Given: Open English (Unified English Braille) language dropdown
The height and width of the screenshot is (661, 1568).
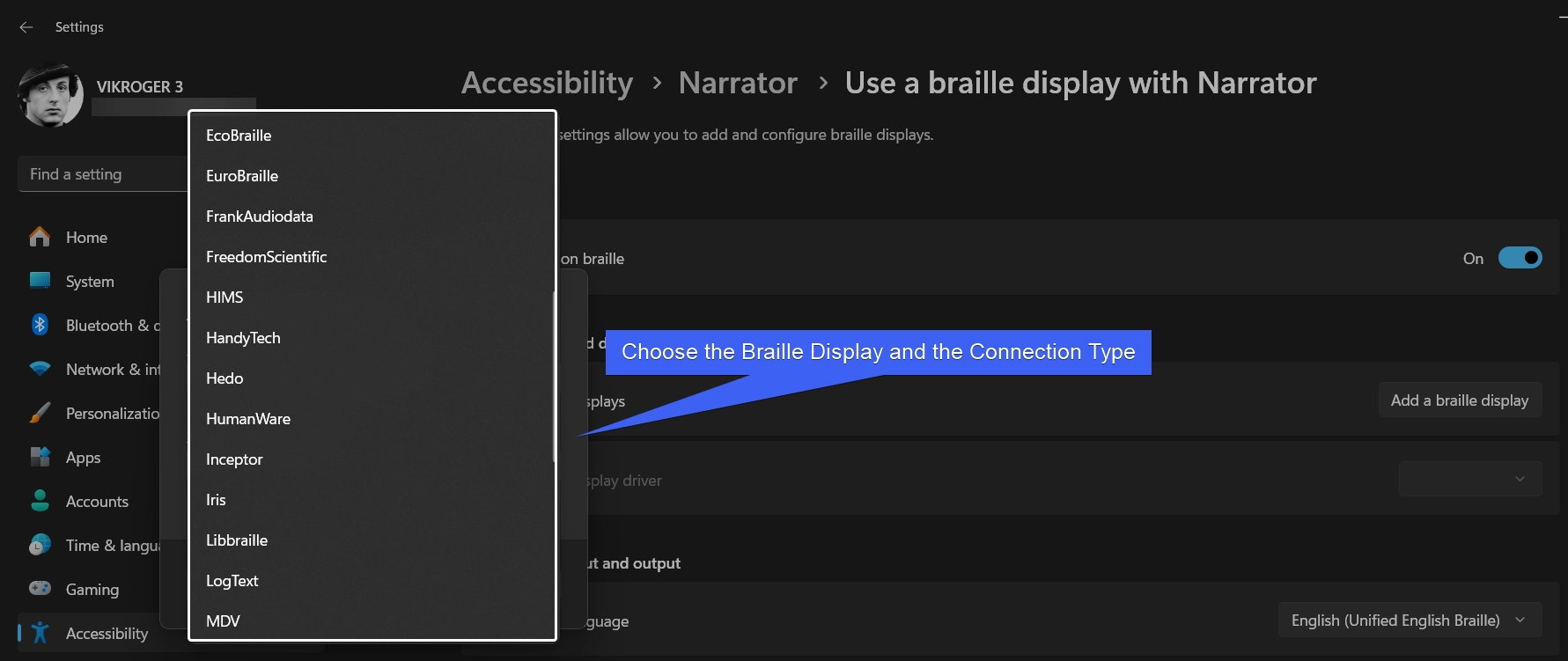Looking at the screenshot, I should (x=1410, y=621).
